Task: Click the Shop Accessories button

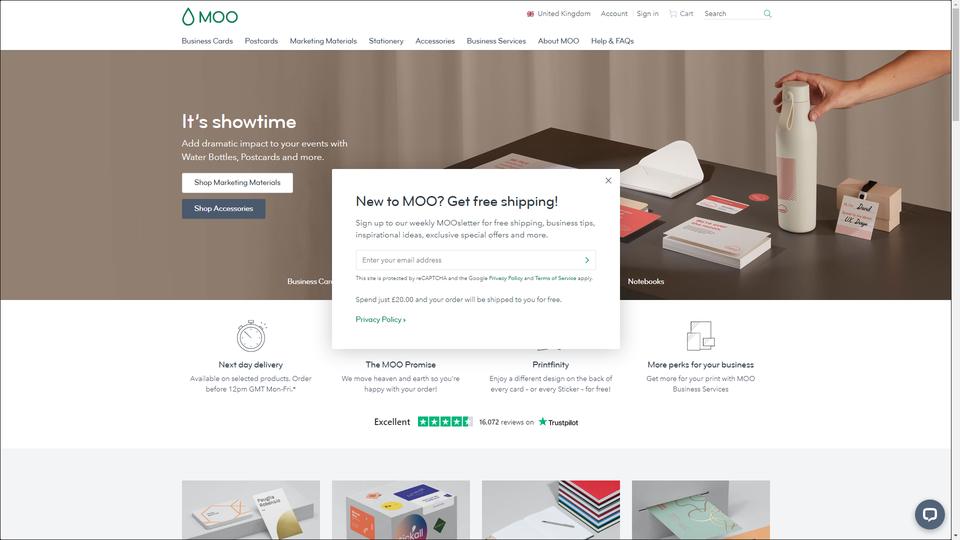Action: click(x=223, y=209)
